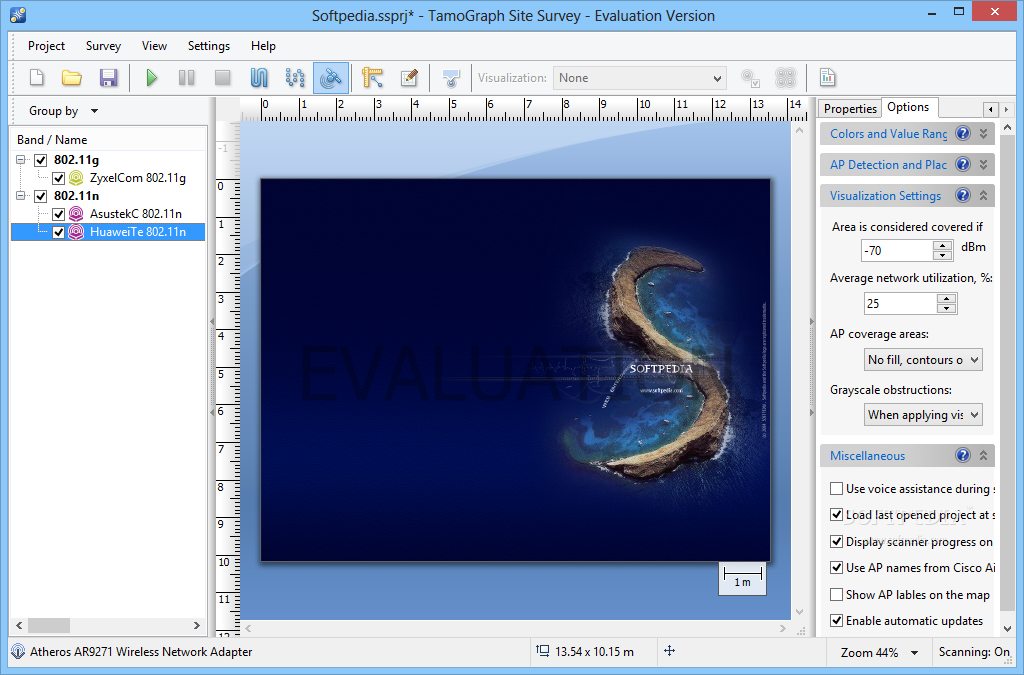Select the Options tab

(908, 107)
